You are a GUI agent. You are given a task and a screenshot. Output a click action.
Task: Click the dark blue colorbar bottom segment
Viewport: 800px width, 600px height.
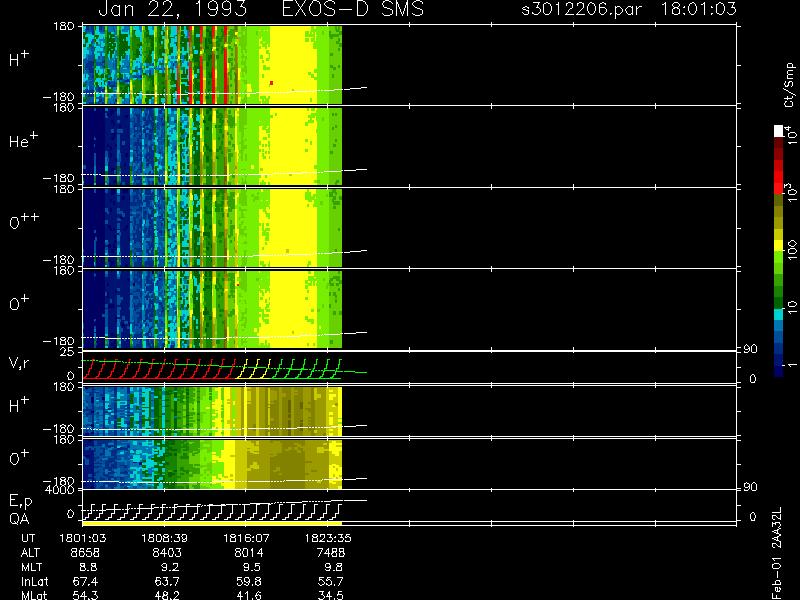click(x=778, y=371)
